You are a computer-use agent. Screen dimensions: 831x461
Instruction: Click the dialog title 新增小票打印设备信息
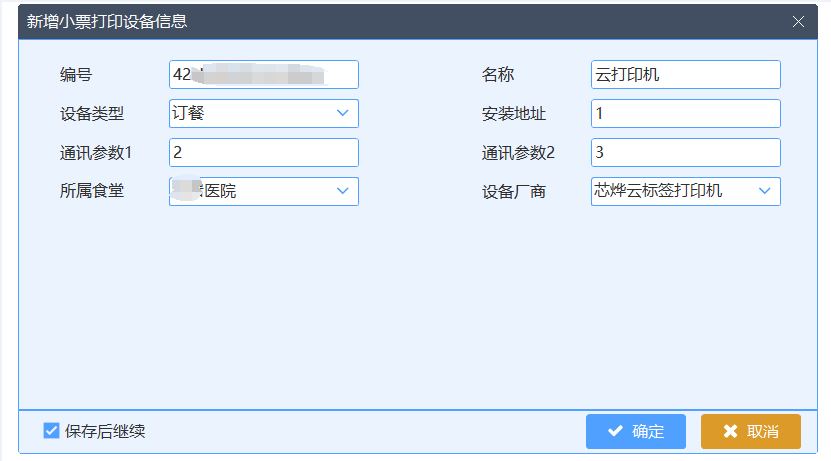tap(107, 21)
